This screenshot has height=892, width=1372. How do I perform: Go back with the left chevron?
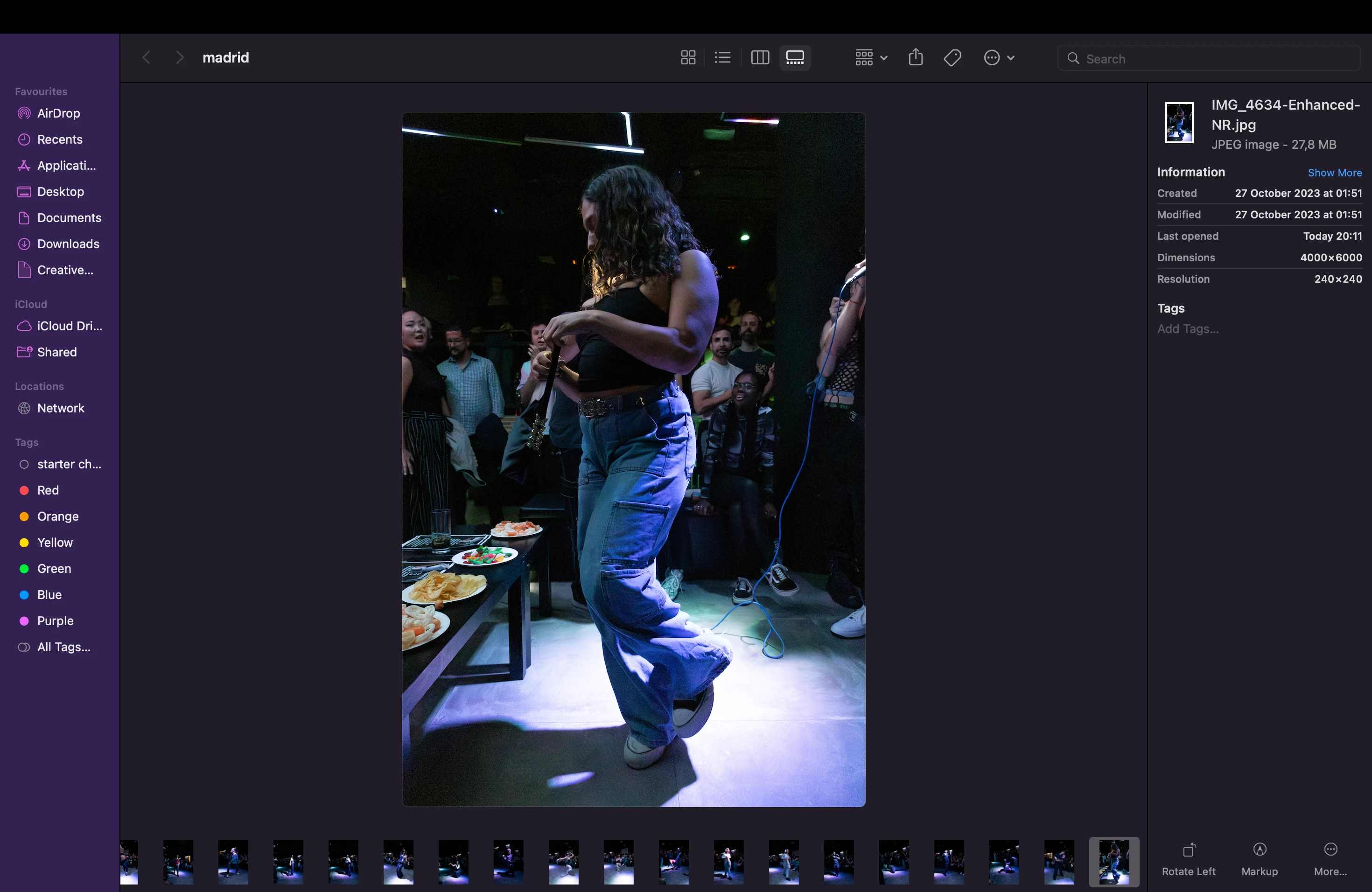pos(147,58)
